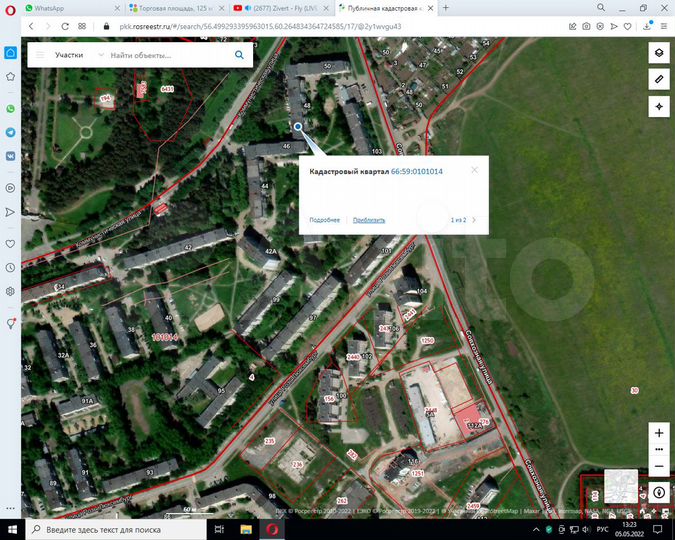The width and height of the screenshot is (675, 540).
Task: Switch basemap using the mini map thumbnail
Action: tap(621, 486)
